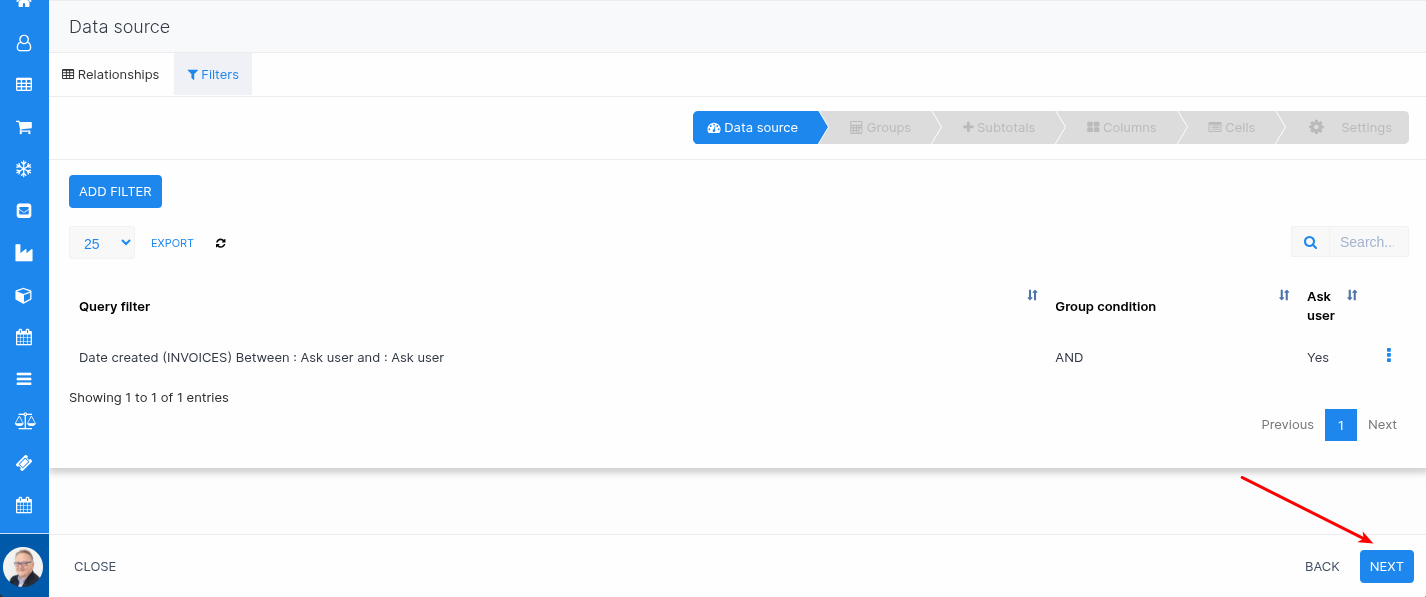Go to the Columns wizard step
This screenshot has height=597, width=1426.
[x=1121, y=128]
